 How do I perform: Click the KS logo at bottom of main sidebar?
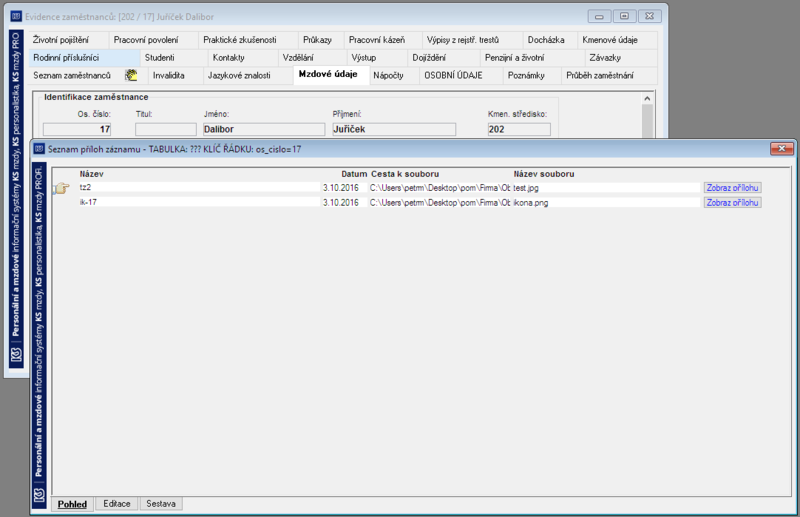pos(16,354)
